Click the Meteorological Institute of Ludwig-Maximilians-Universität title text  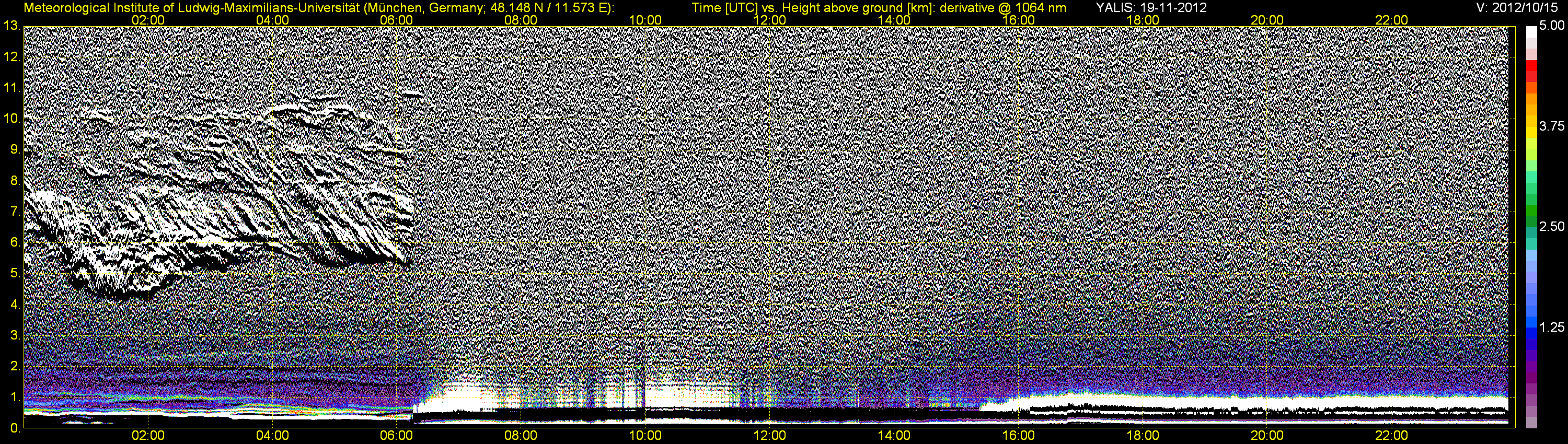(318, 8)
